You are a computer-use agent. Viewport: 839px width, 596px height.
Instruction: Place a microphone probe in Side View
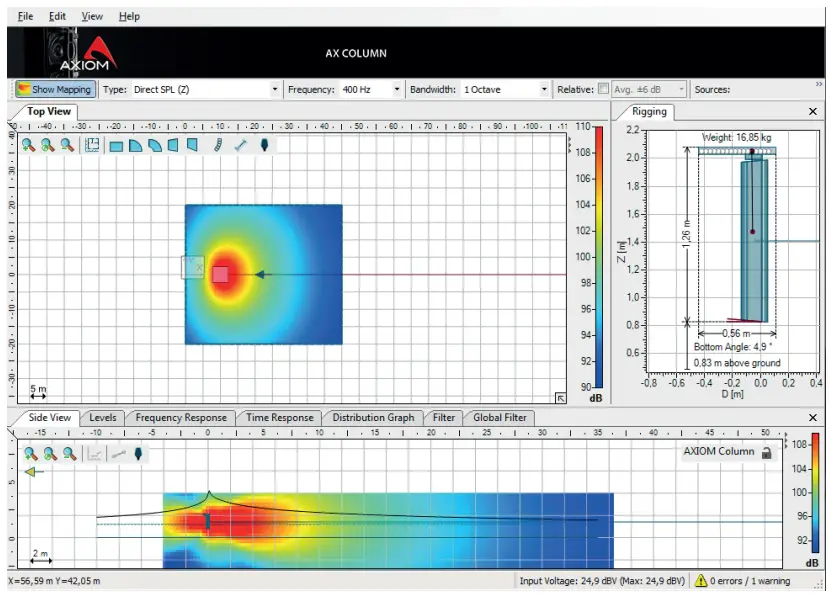(x=138, y=454)
